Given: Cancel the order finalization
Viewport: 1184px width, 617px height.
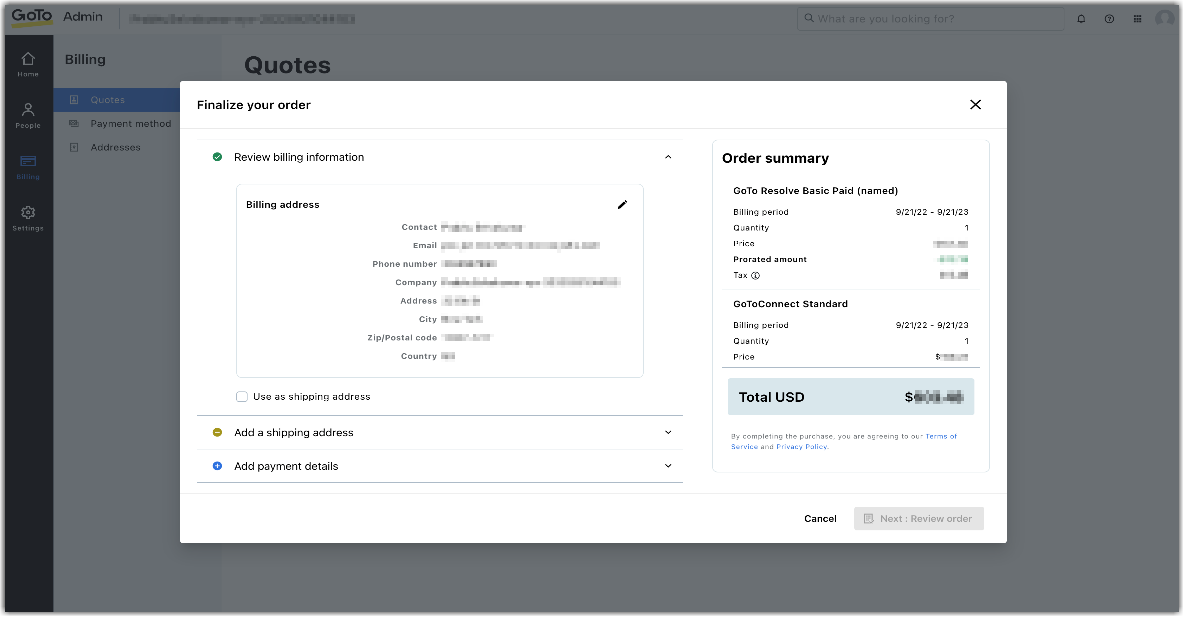Looking at the screenshot, I should click(820, 518).
